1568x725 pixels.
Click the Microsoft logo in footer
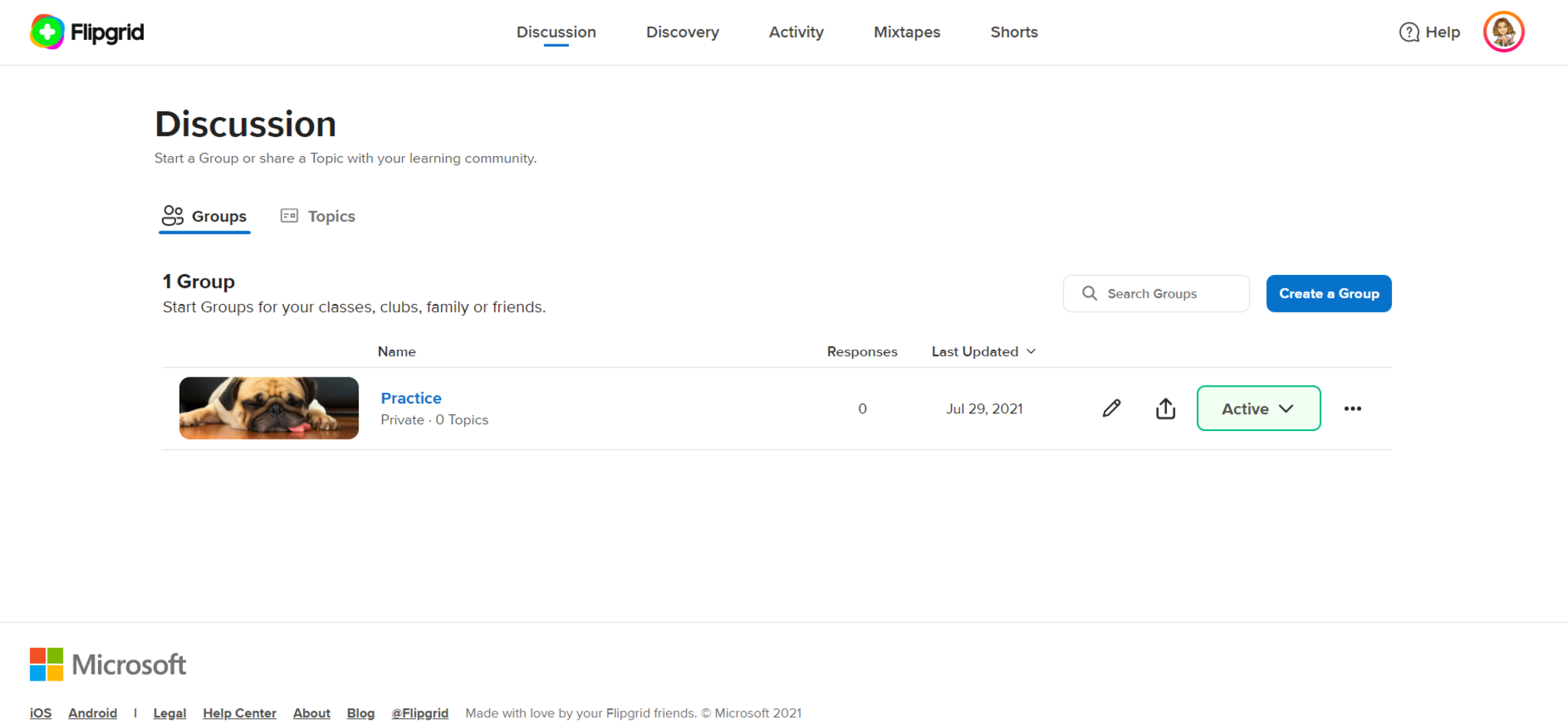(x=108, y=665)
